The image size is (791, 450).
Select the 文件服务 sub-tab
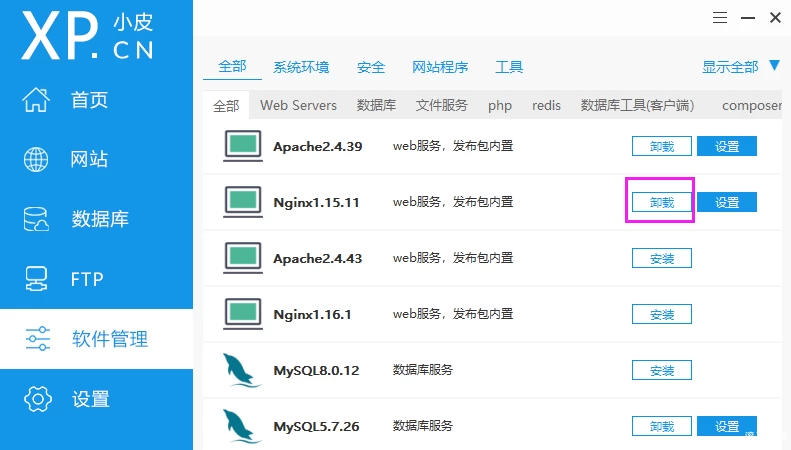[x=442, y=105]
